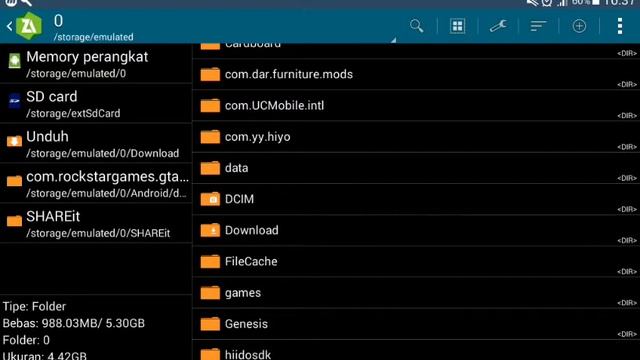This screenshot has height=360, width=640.
Task: Open com.yy.hiyo folder
Action: tap(416, 137)
